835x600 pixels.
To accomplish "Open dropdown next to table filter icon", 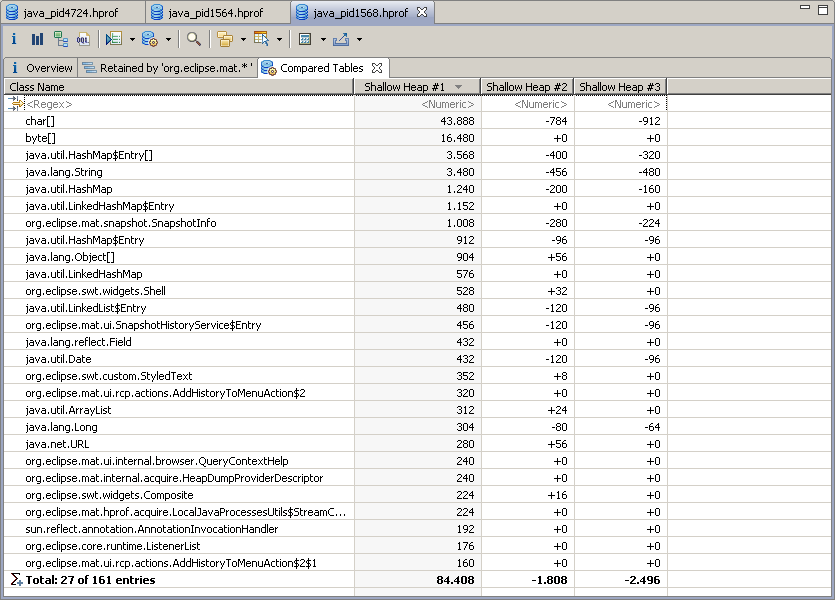I will [279, 39].
